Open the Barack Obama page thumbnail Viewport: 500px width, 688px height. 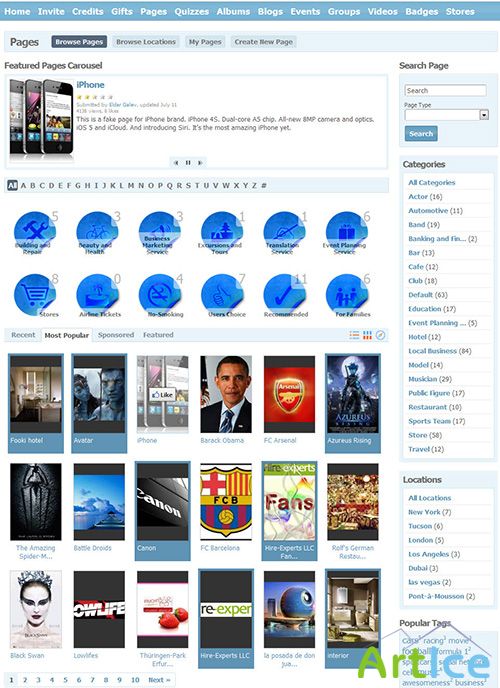coord(226,394)
